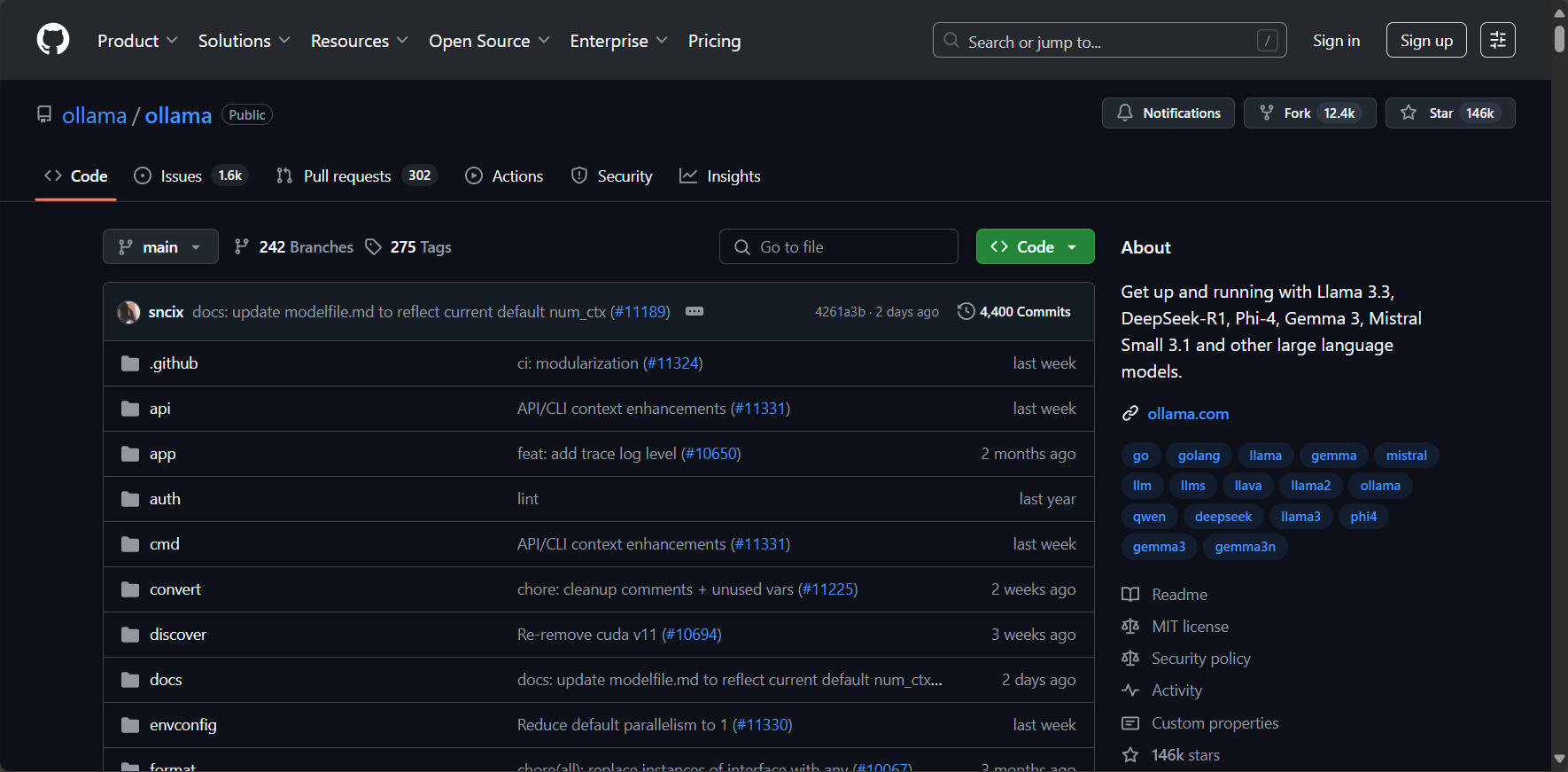The image size is (1568, 772).
Task: Click the book icon next to Readme
Action: (x=1130, y=595)
